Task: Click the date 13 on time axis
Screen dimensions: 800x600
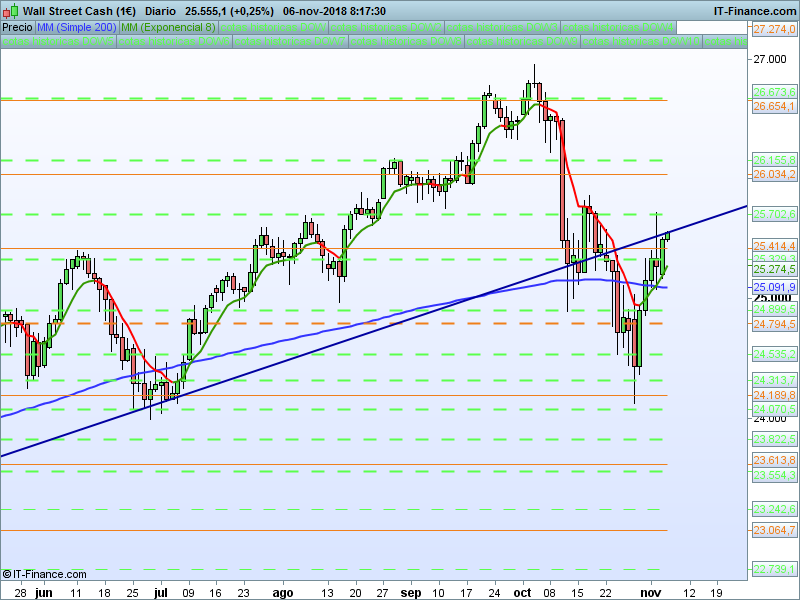Action: 327,593
